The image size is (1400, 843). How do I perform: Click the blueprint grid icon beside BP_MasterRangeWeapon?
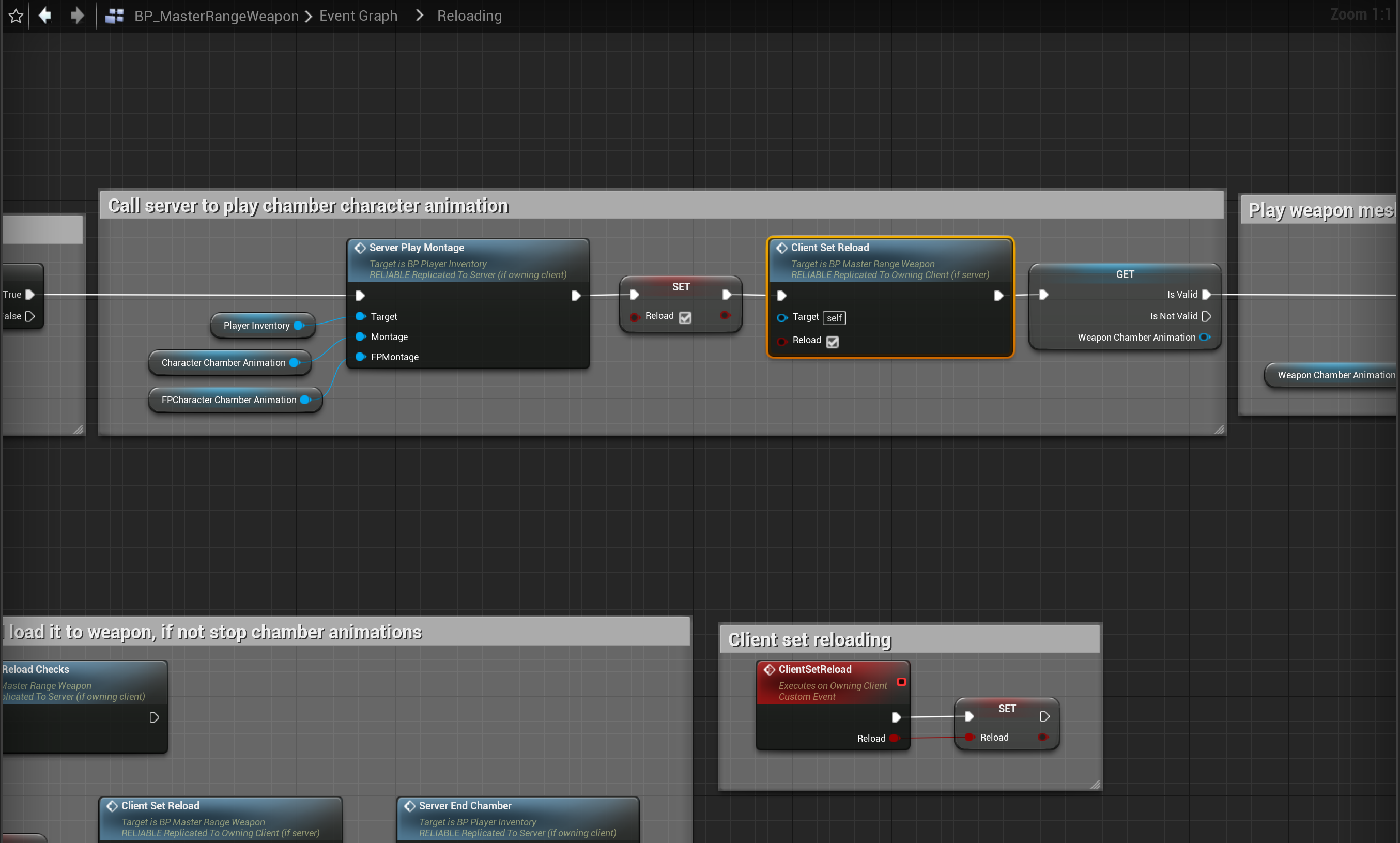(x=114, y=16)
